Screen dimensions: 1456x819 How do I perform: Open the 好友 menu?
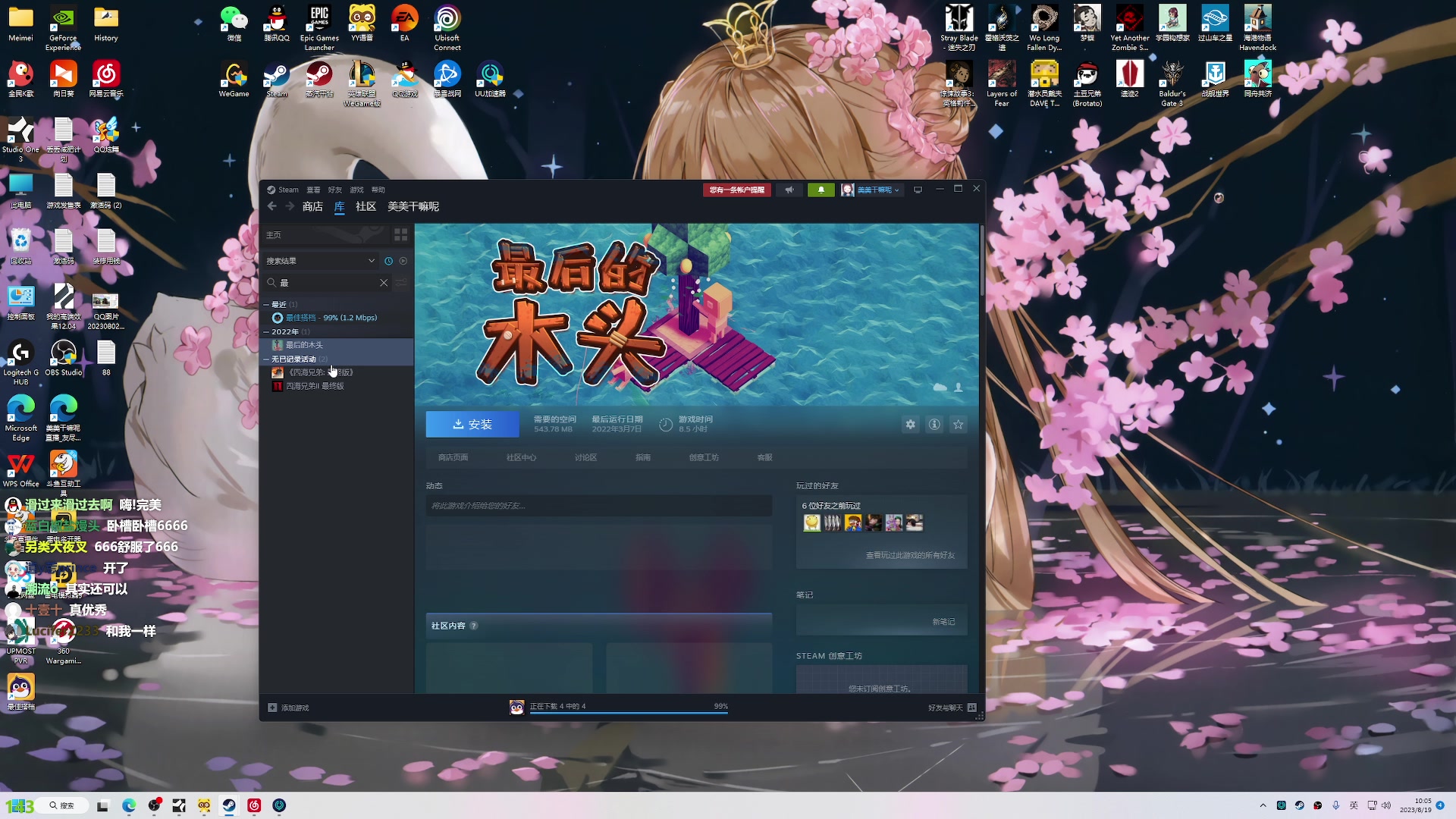point(335,190)
